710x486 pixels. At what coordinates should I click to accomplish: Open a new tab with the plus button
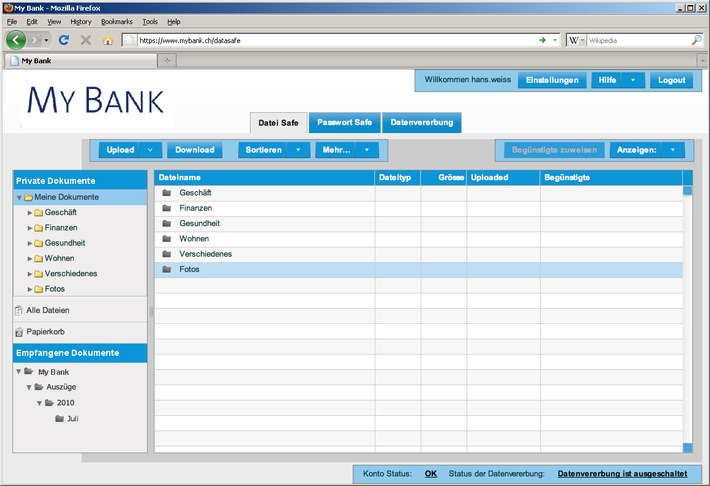[167, 60]
